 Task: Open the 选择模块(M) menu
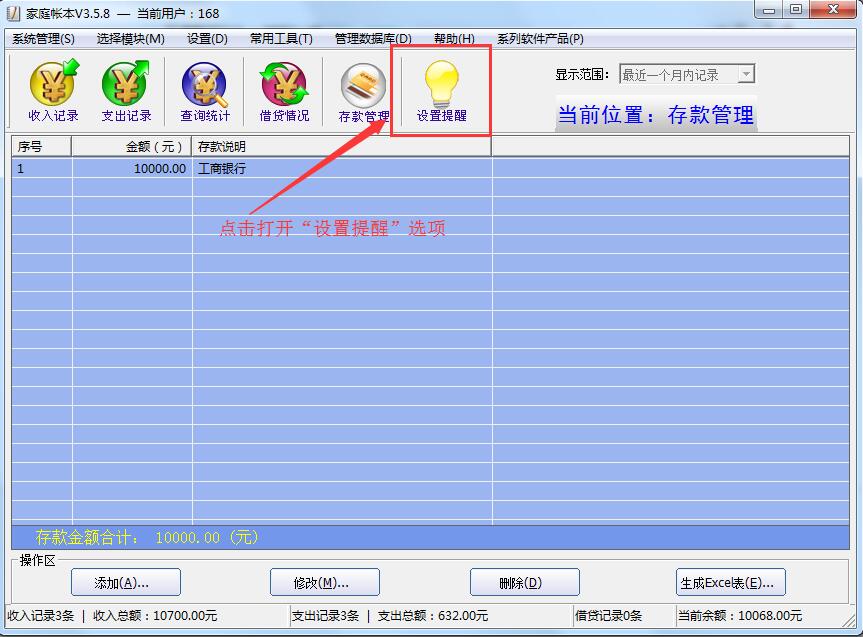pos(130,39)
